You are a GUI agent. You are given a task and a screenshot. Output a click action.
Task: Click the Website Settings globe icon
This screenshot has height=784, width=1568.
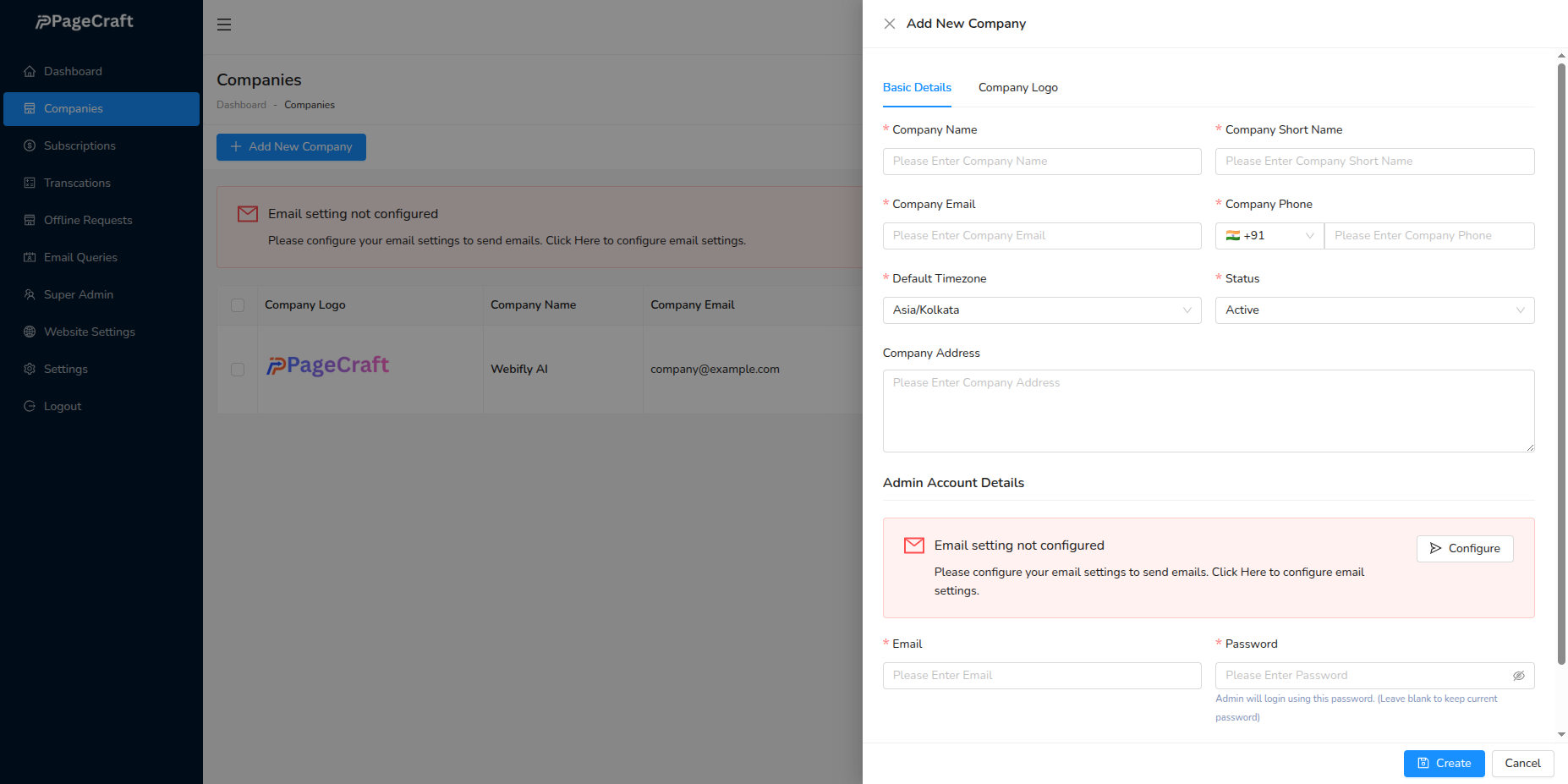30,332
